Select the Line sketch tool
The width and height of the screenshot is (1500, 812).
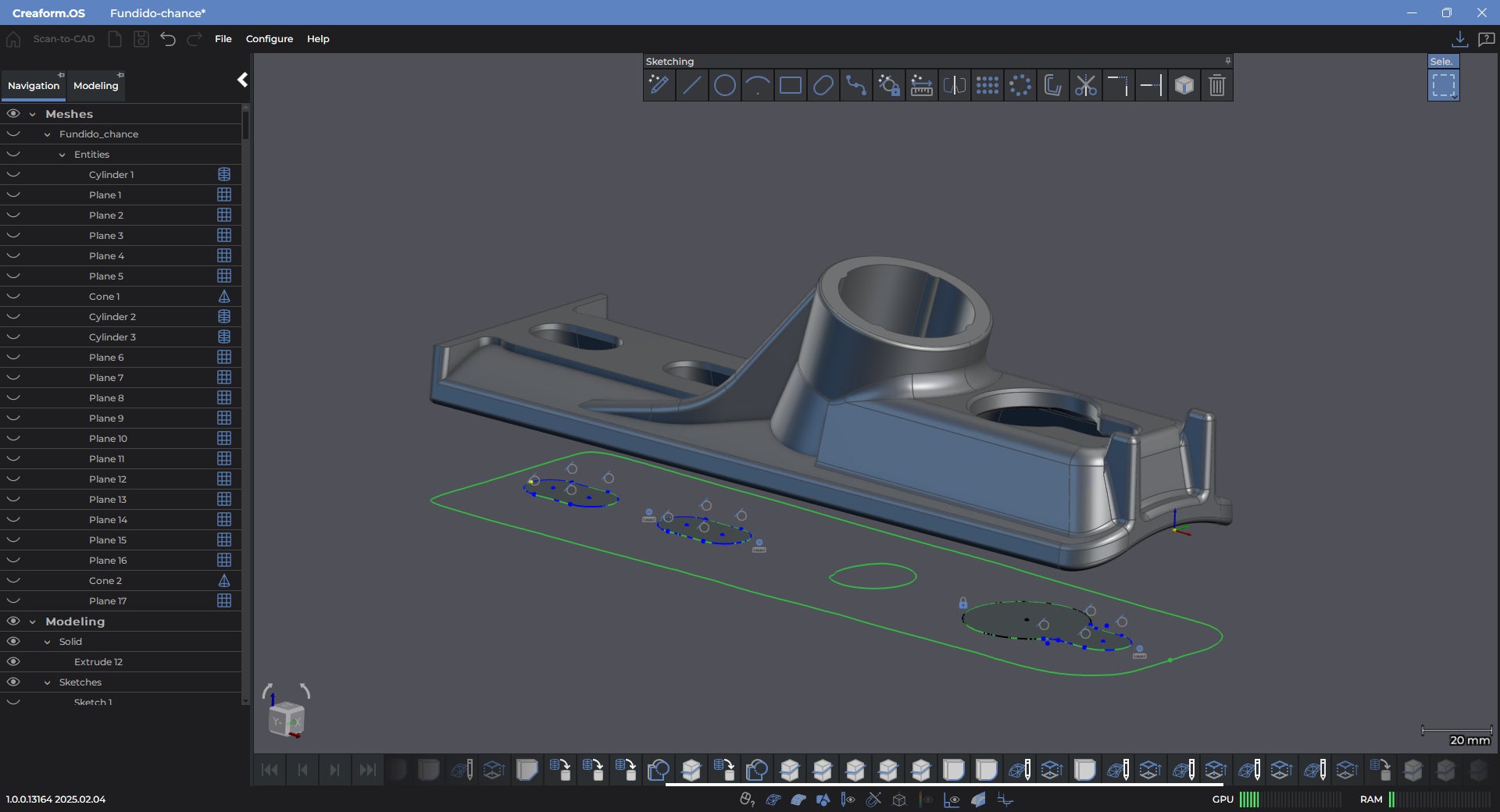coord(691,85)
